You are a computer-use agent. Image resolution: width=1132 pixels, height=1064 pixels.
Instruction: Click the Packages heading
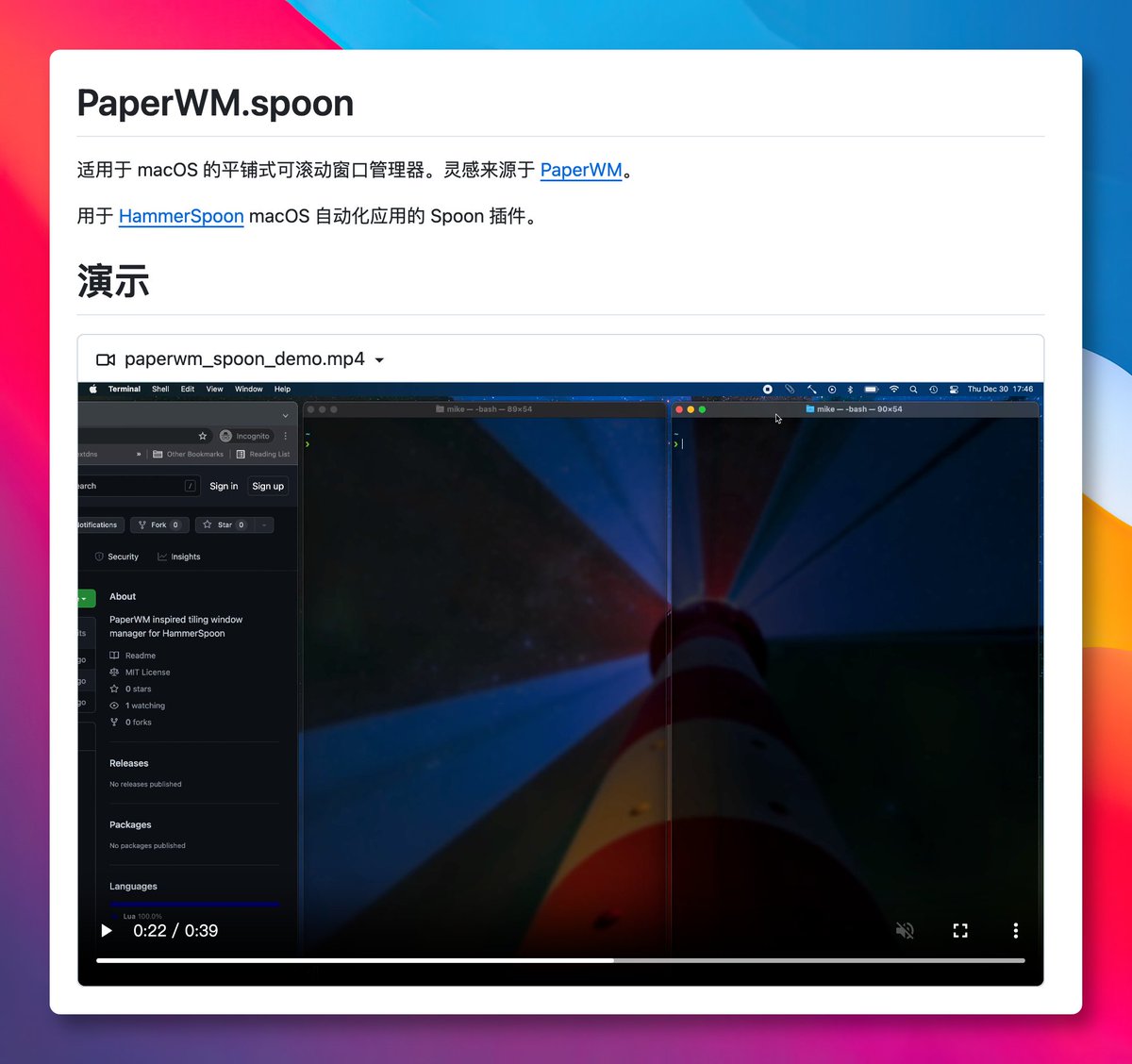130,824
